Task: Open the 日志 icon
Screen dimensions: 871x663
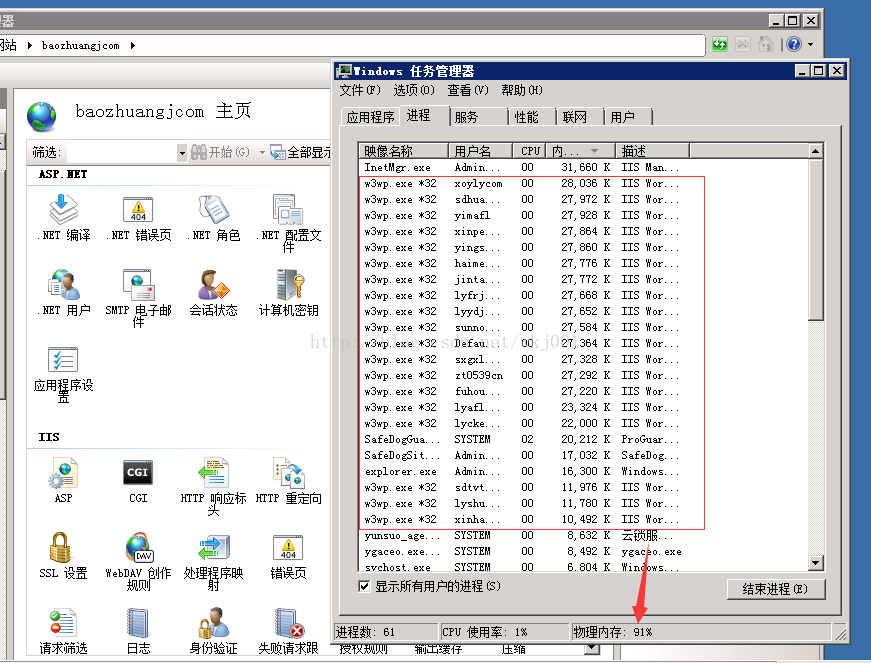Action: coord(137,623)
